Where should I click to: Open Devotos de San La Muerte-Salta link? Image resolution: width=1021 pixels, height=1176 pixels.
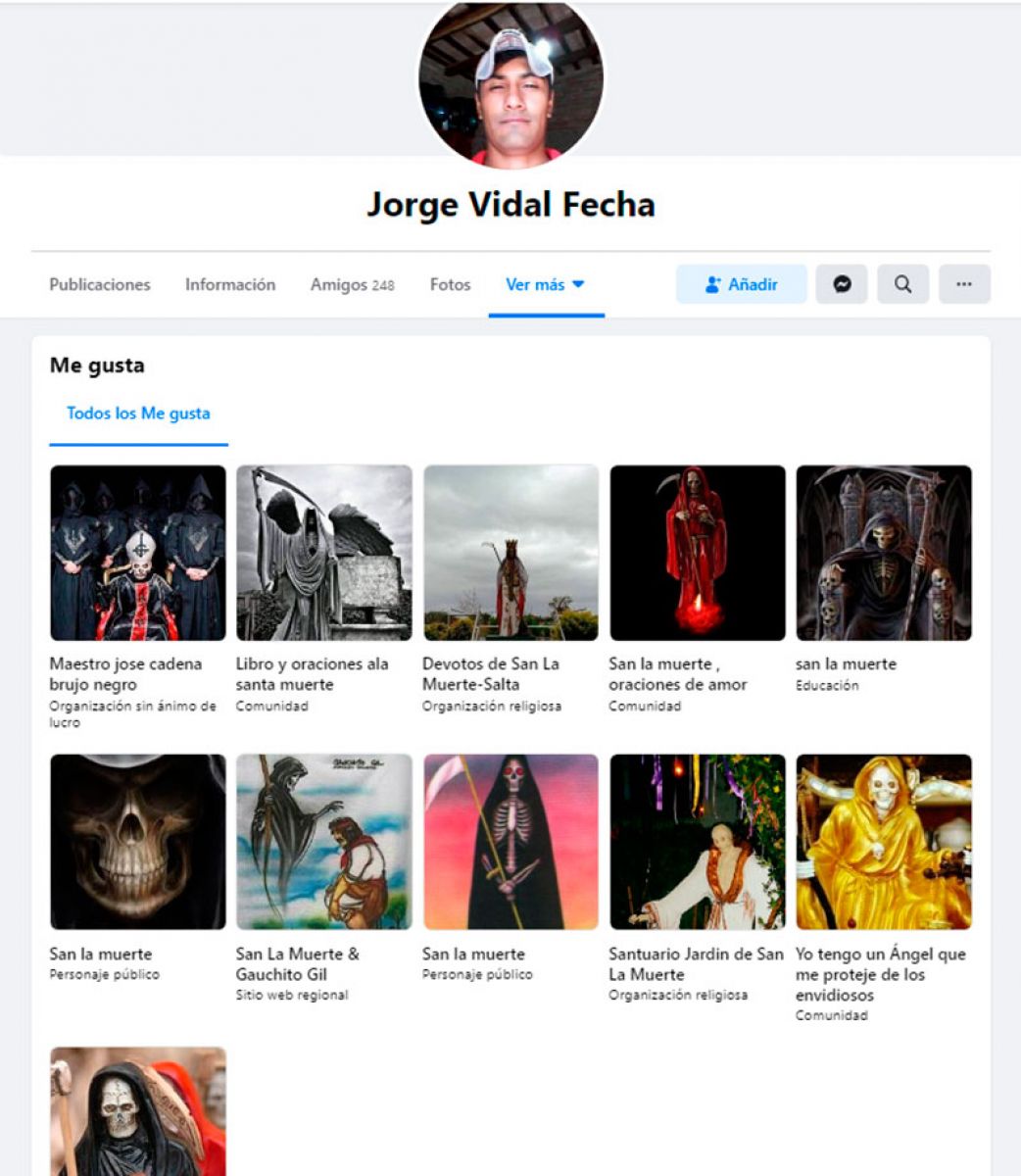point(490,674)
